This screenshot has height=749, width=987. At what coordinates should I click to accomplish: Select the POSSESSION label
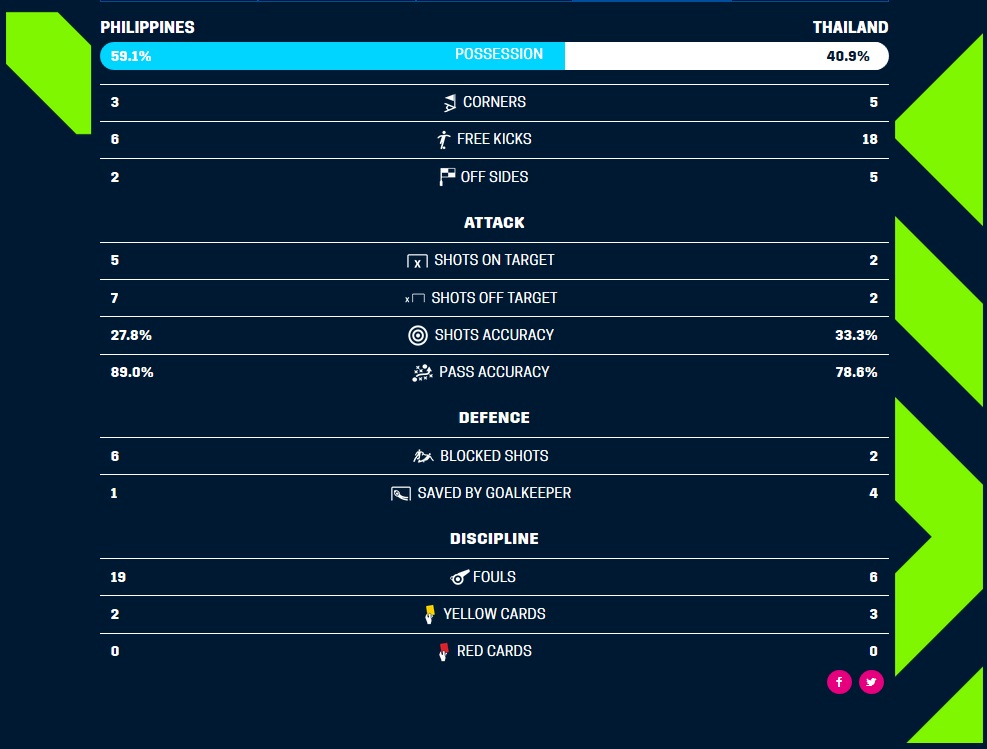click(499, 54)
